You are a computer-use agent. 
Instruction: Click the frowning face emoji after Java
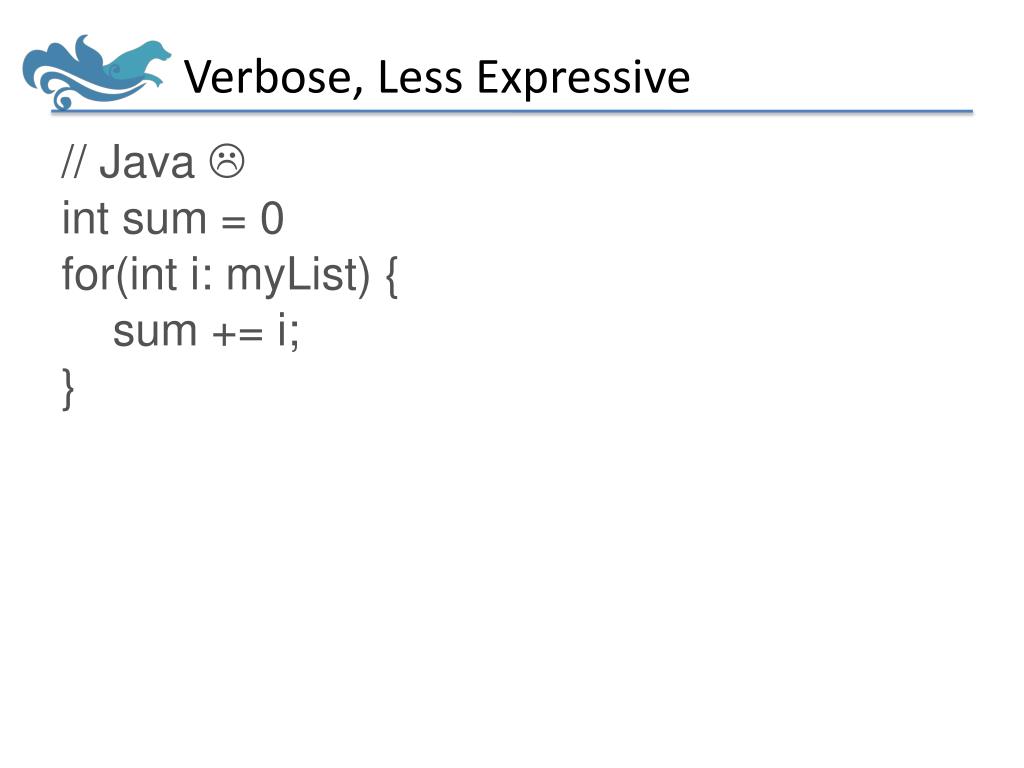pos(227,161)
